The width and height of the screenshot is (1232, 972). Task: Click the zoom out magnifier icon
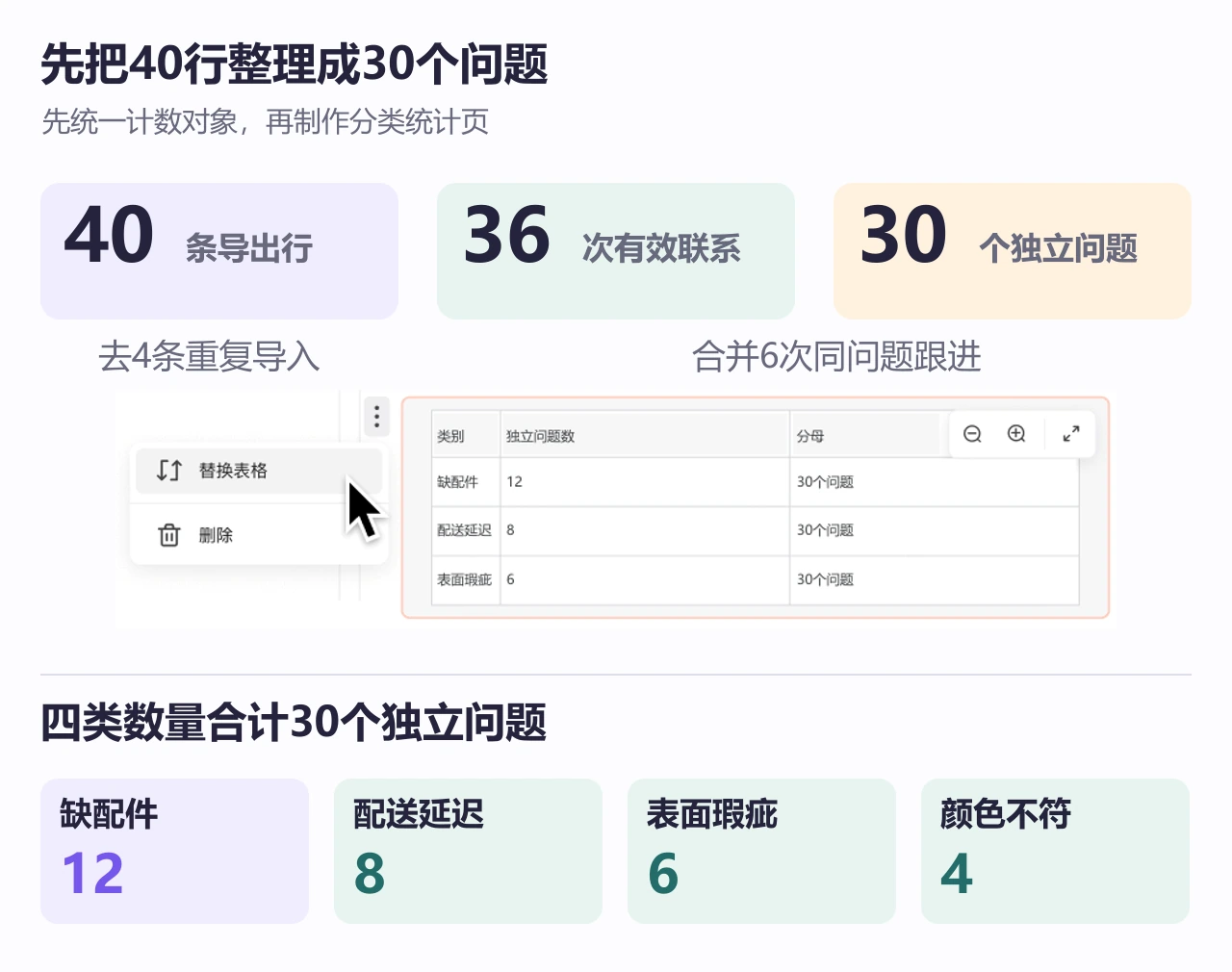(972, 434)
